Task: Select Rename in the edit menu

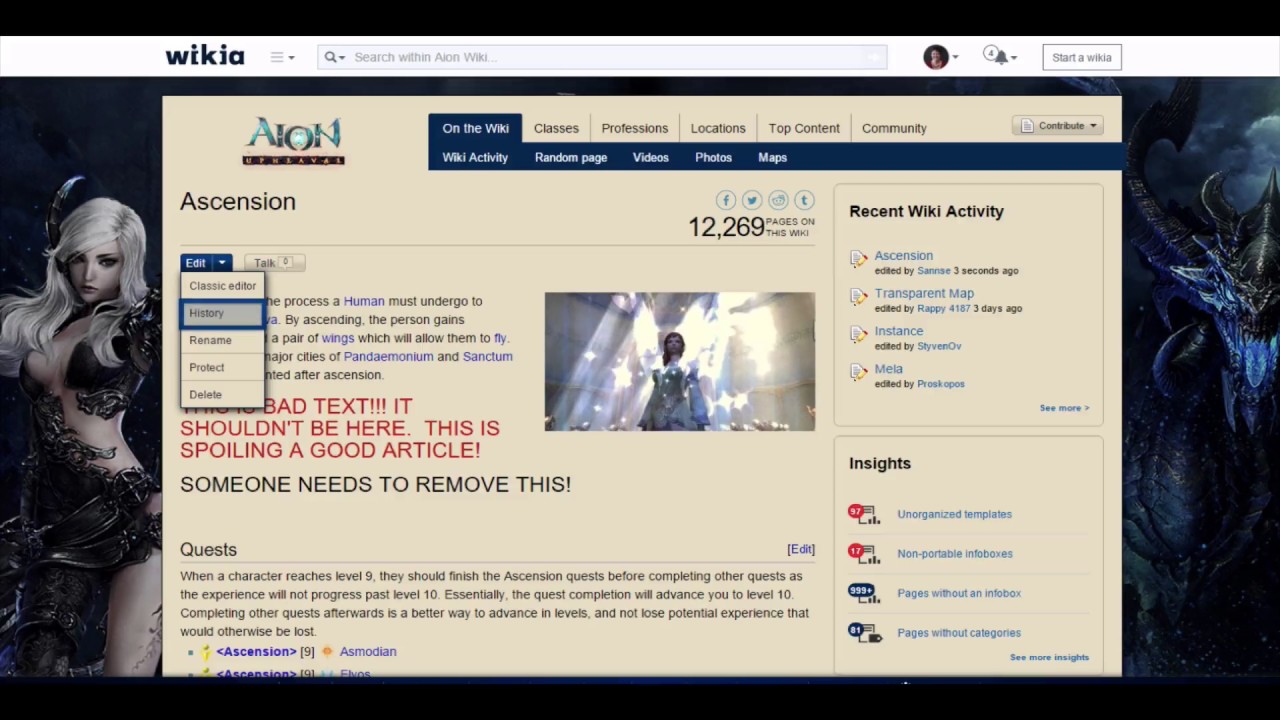Action: tap(222, 340)
